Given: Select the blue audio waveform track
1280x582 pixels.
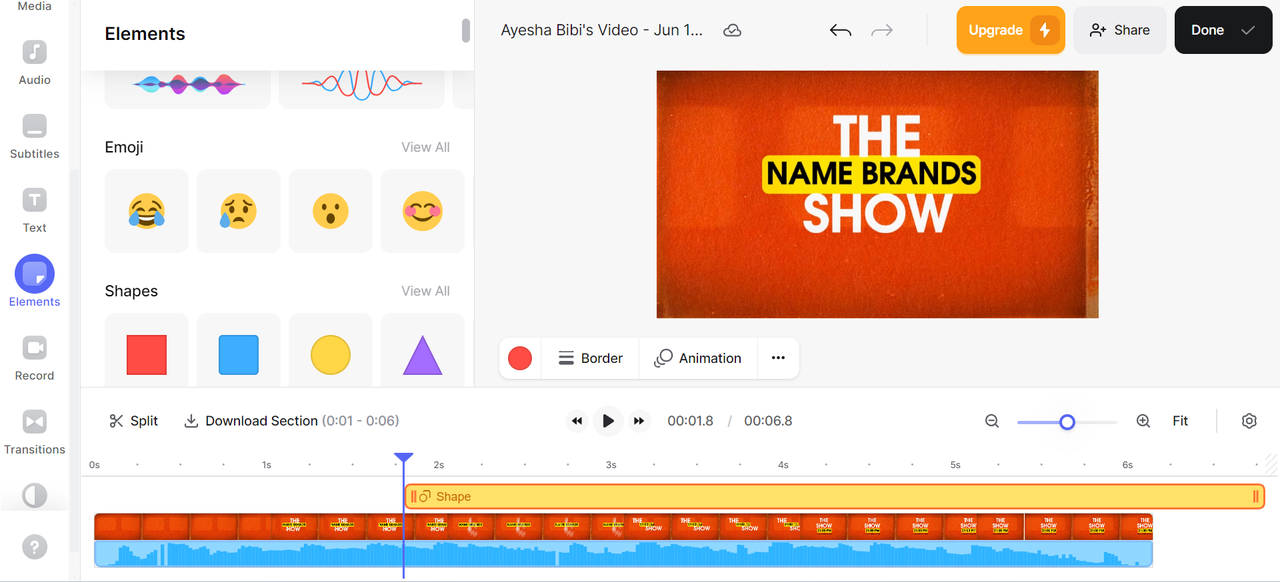Looking at the screenshot, I should click(623, 554).
